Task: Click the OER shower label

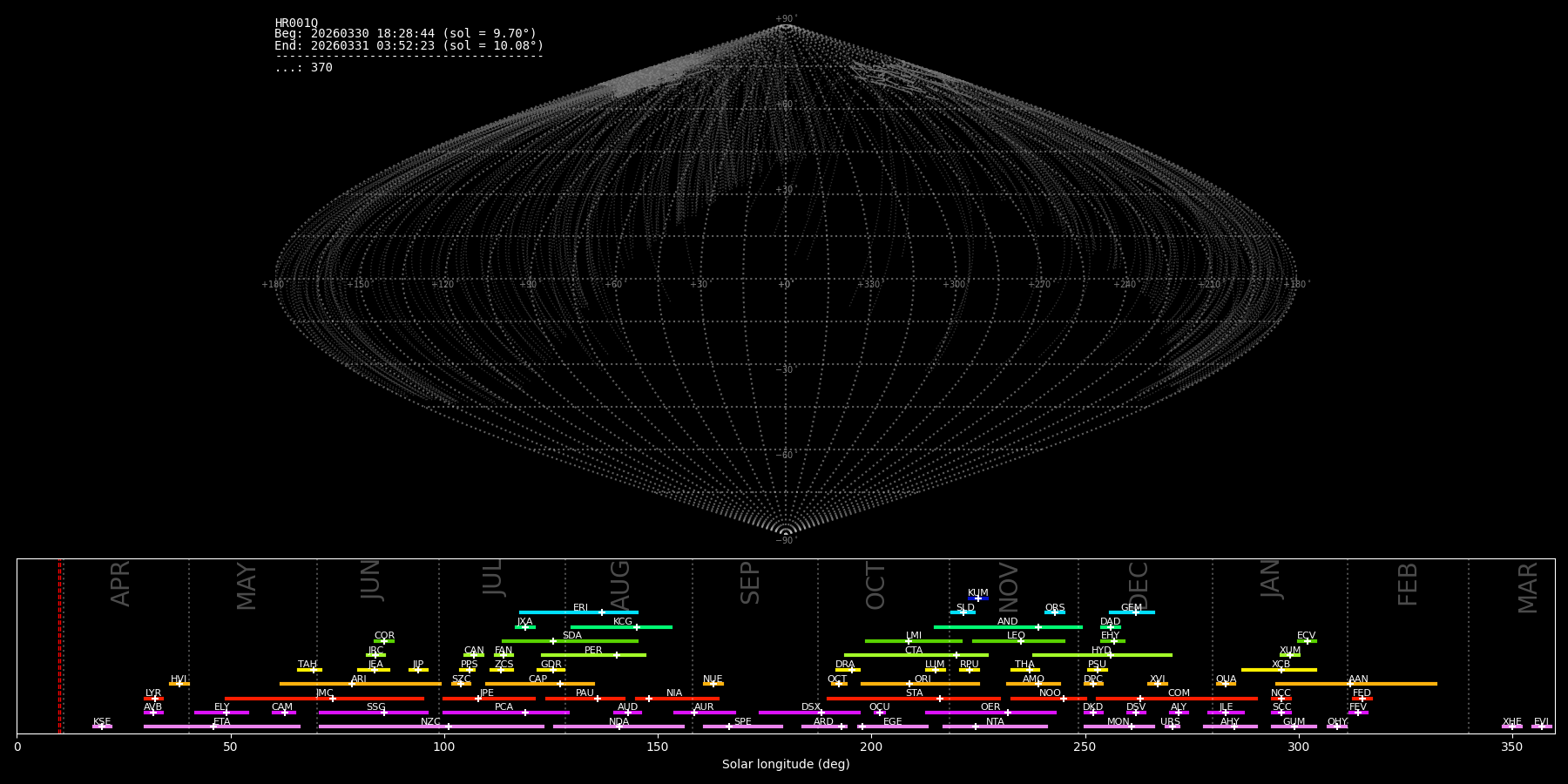Action: [990, 707]
